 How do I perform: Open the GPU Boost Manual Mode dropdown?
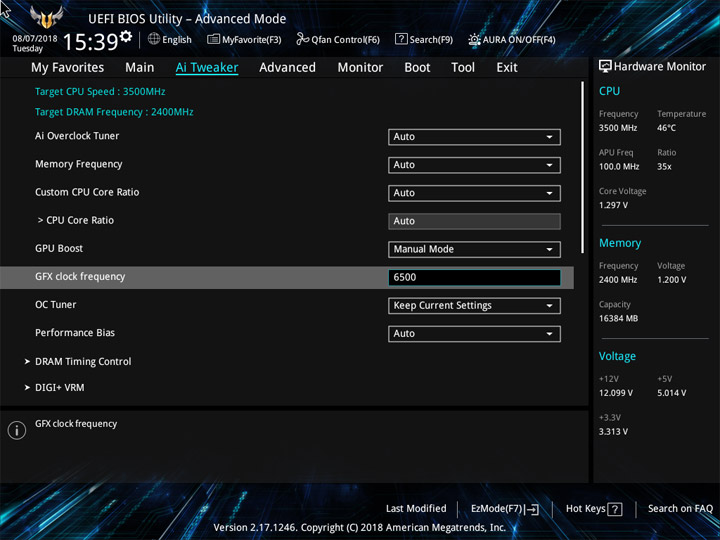point(474,249)
